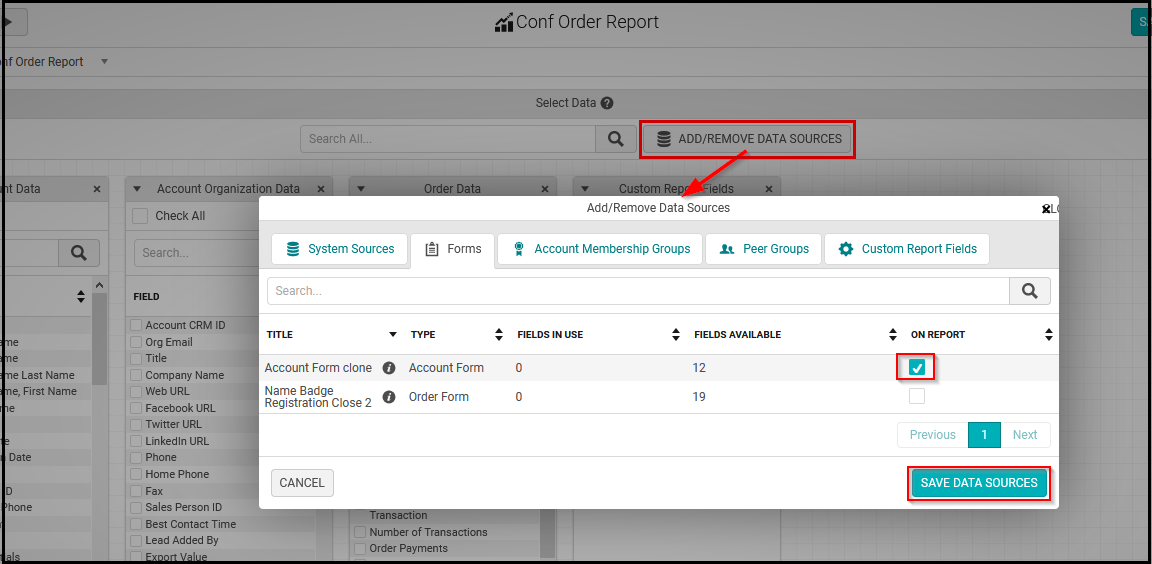Collapse the Account Organization Data panel
The width and height of the screenshot is (1152, 564).
pos(137,189)
